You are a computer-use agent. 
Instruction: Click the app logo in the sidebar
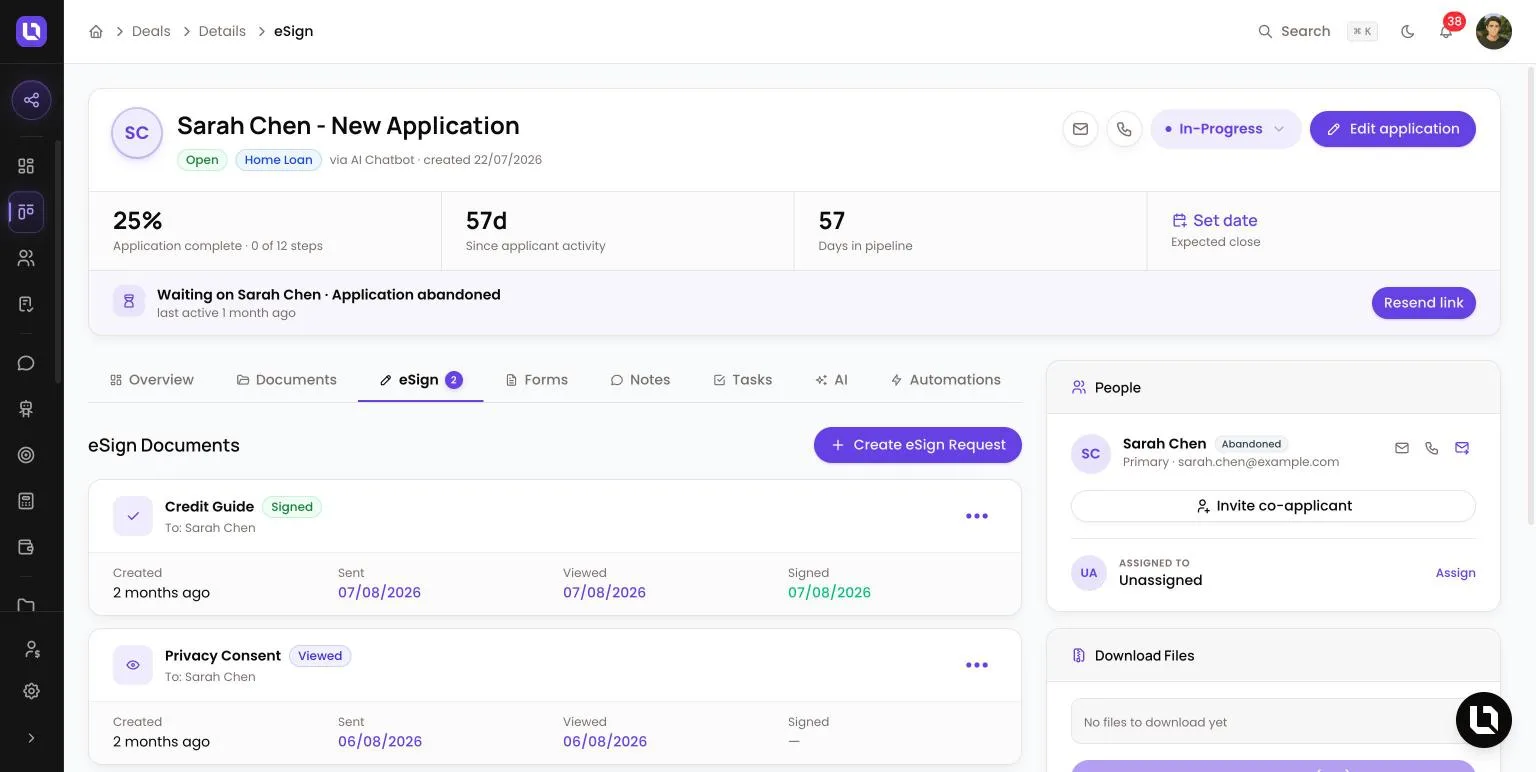[x=31, y=31]
